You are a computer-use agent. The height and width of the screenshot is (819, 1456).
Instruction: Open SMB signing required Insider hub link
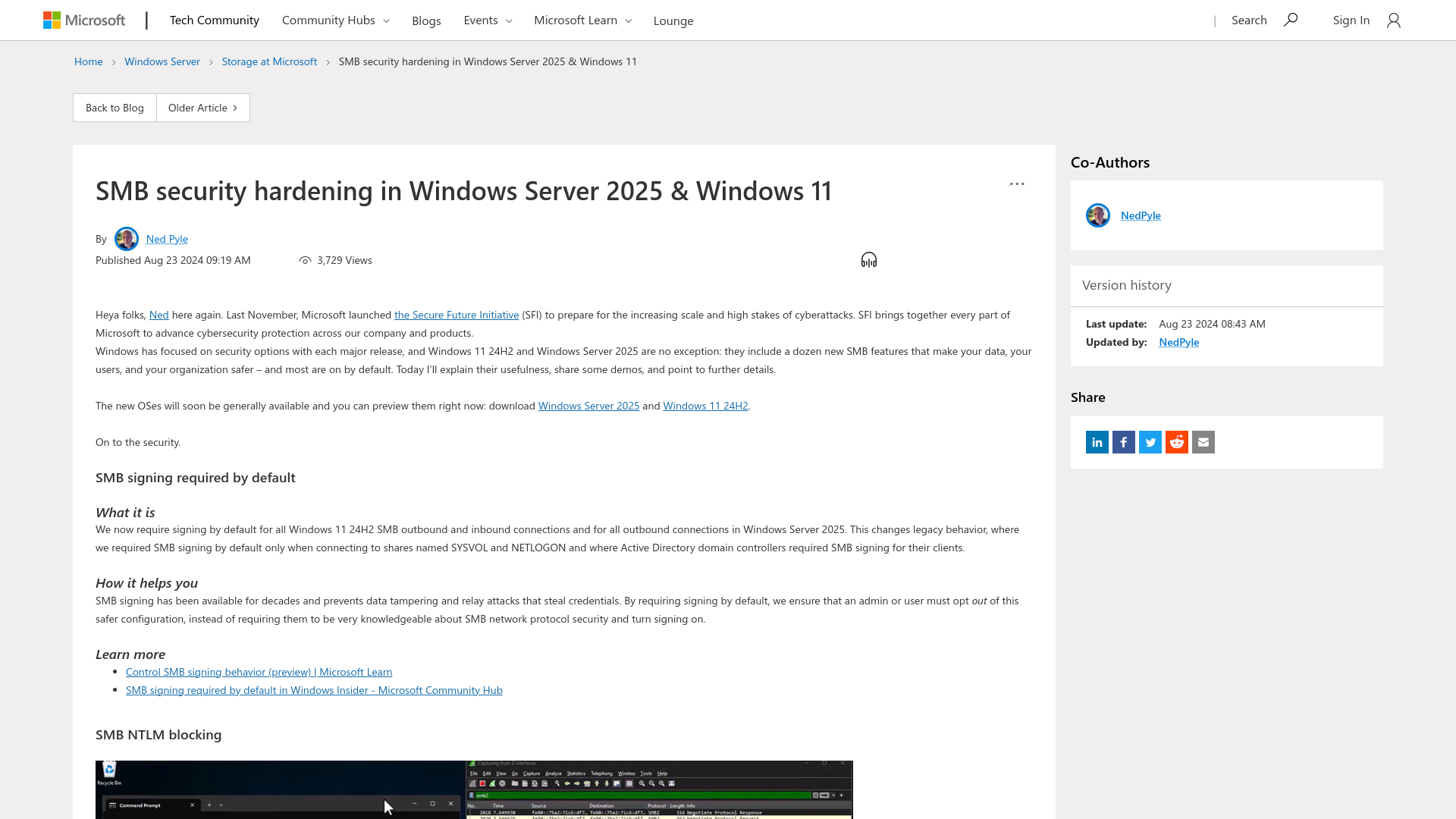click(314, 690)
